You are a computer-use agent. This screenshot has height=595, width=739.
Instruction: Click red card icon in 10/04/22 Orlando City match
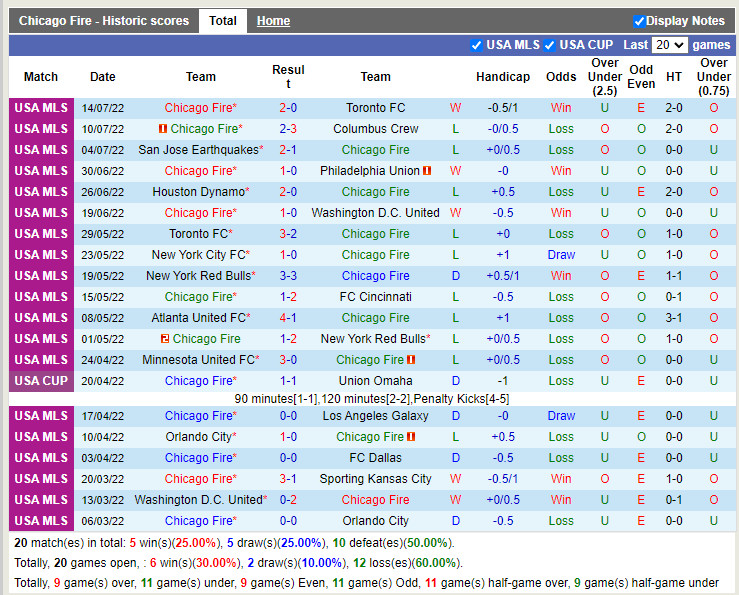pyautogui.click(x=411, y=437)
